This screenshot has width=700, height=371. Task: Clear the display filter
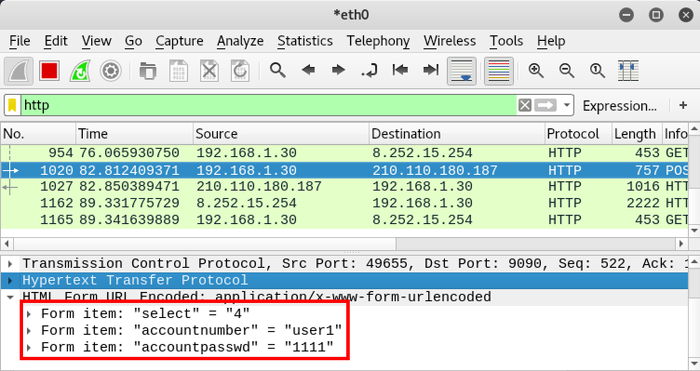(x=525, y=105)
